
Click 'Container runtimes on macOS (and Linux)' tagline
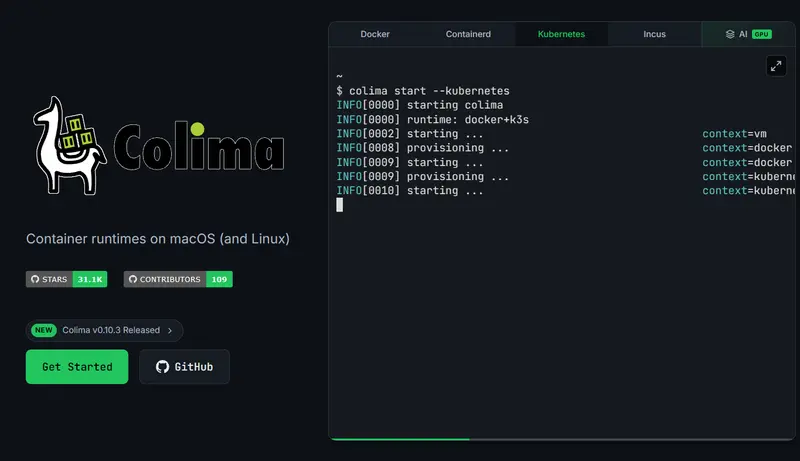(158, 239)
